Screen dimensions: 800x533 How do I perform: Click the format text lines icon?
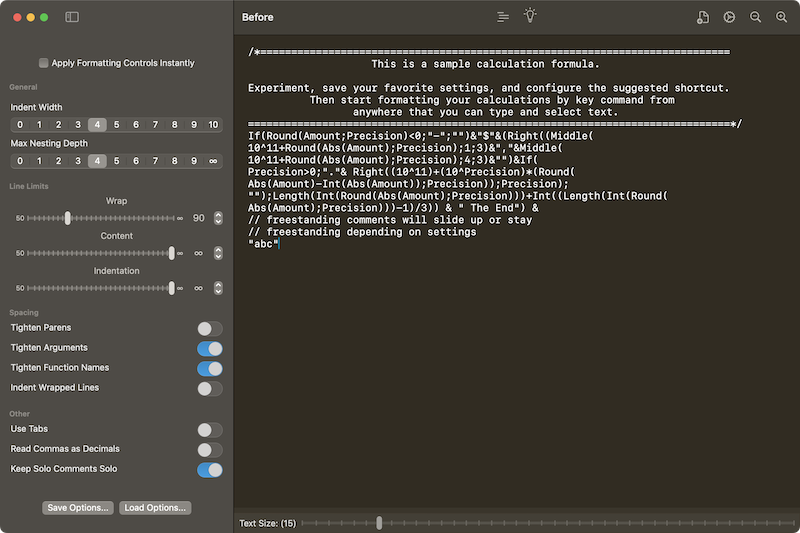click(x=503, y=17)
